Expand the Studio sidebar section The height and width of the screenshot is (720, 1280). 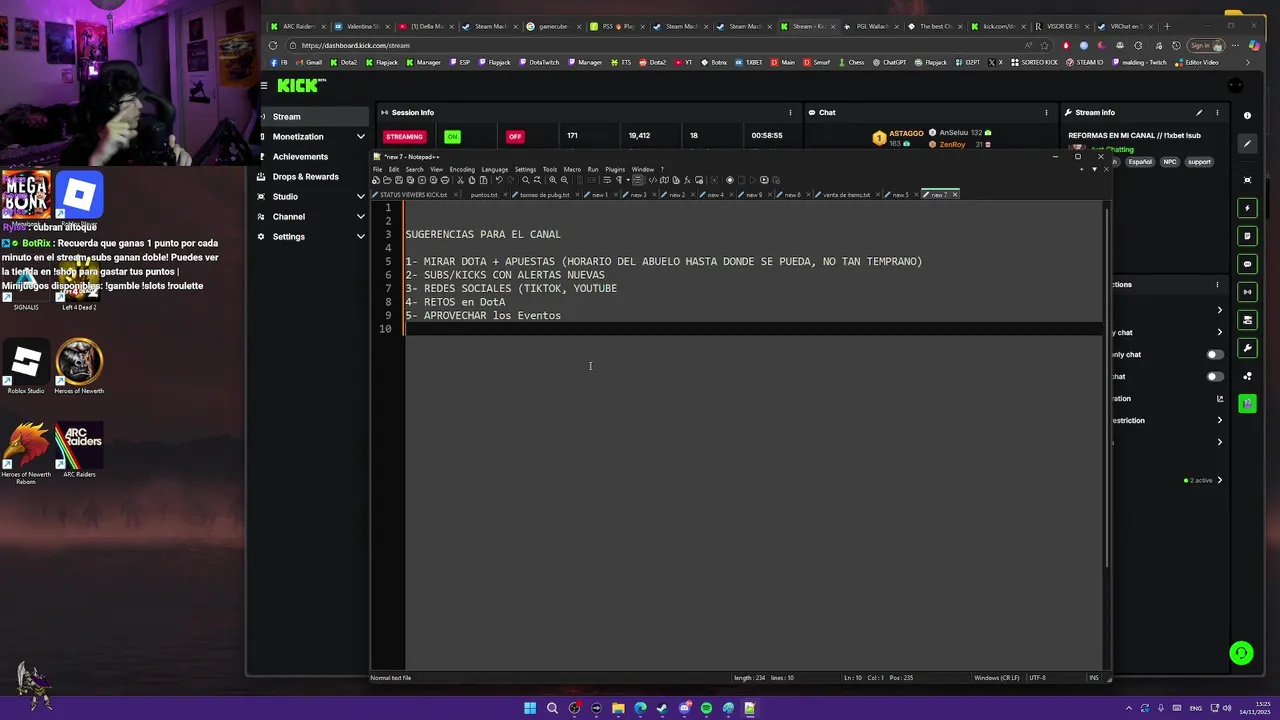[361, 196]
